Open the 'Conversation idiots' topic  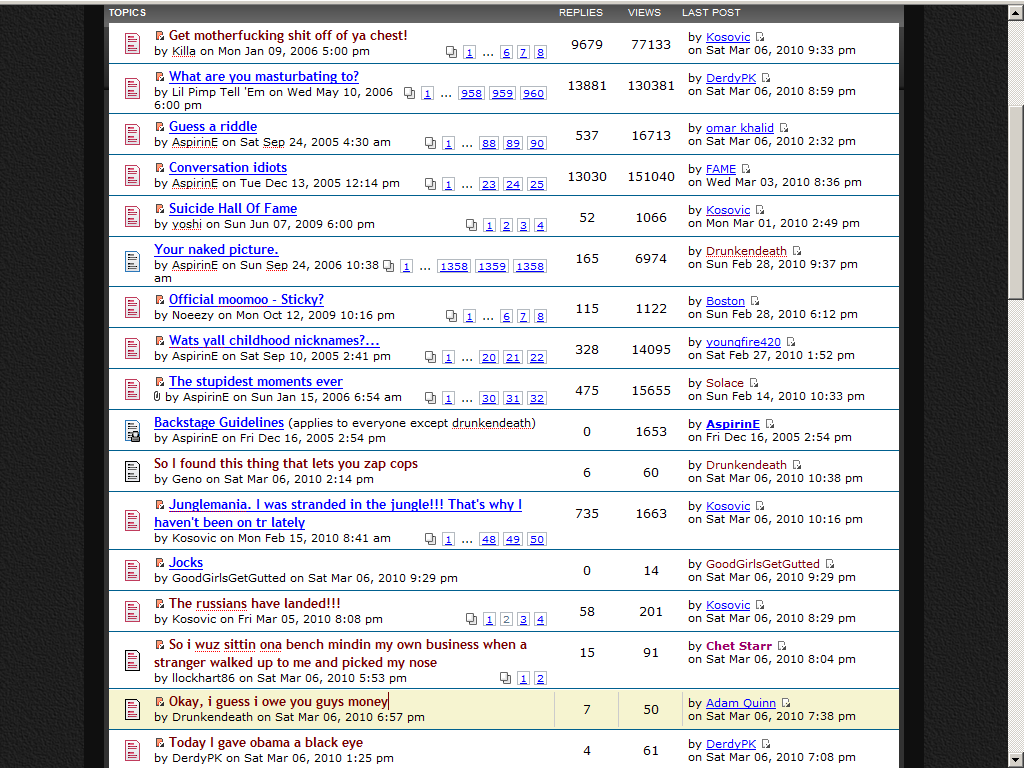coord(227,168)
